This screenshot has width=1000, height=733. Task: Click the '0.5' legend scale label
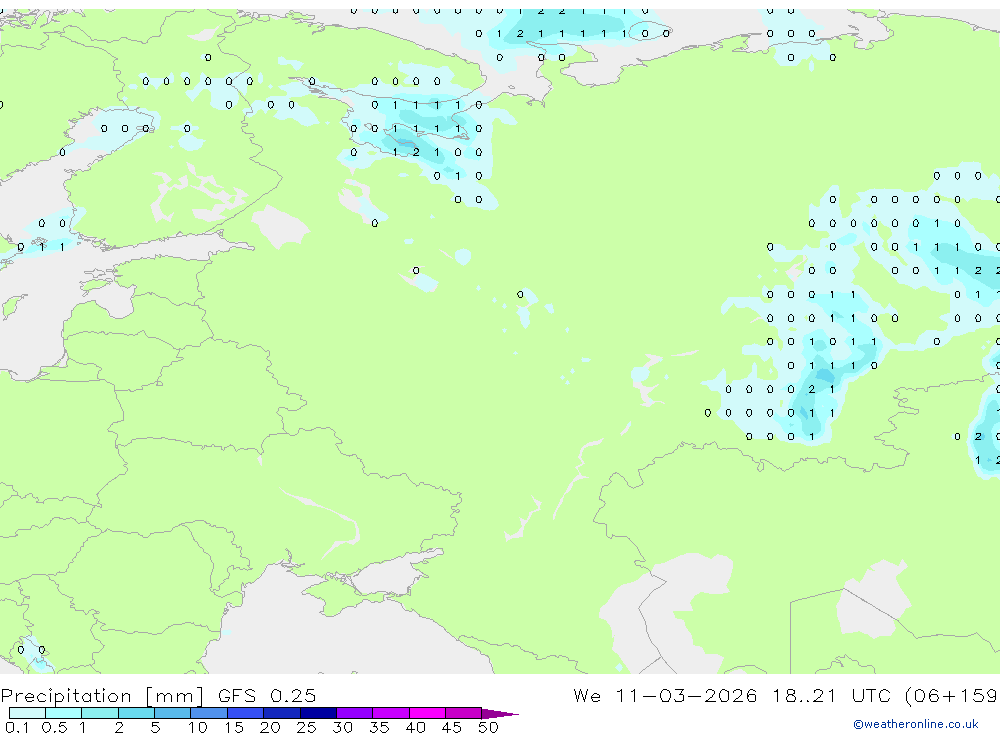(54, 727)
